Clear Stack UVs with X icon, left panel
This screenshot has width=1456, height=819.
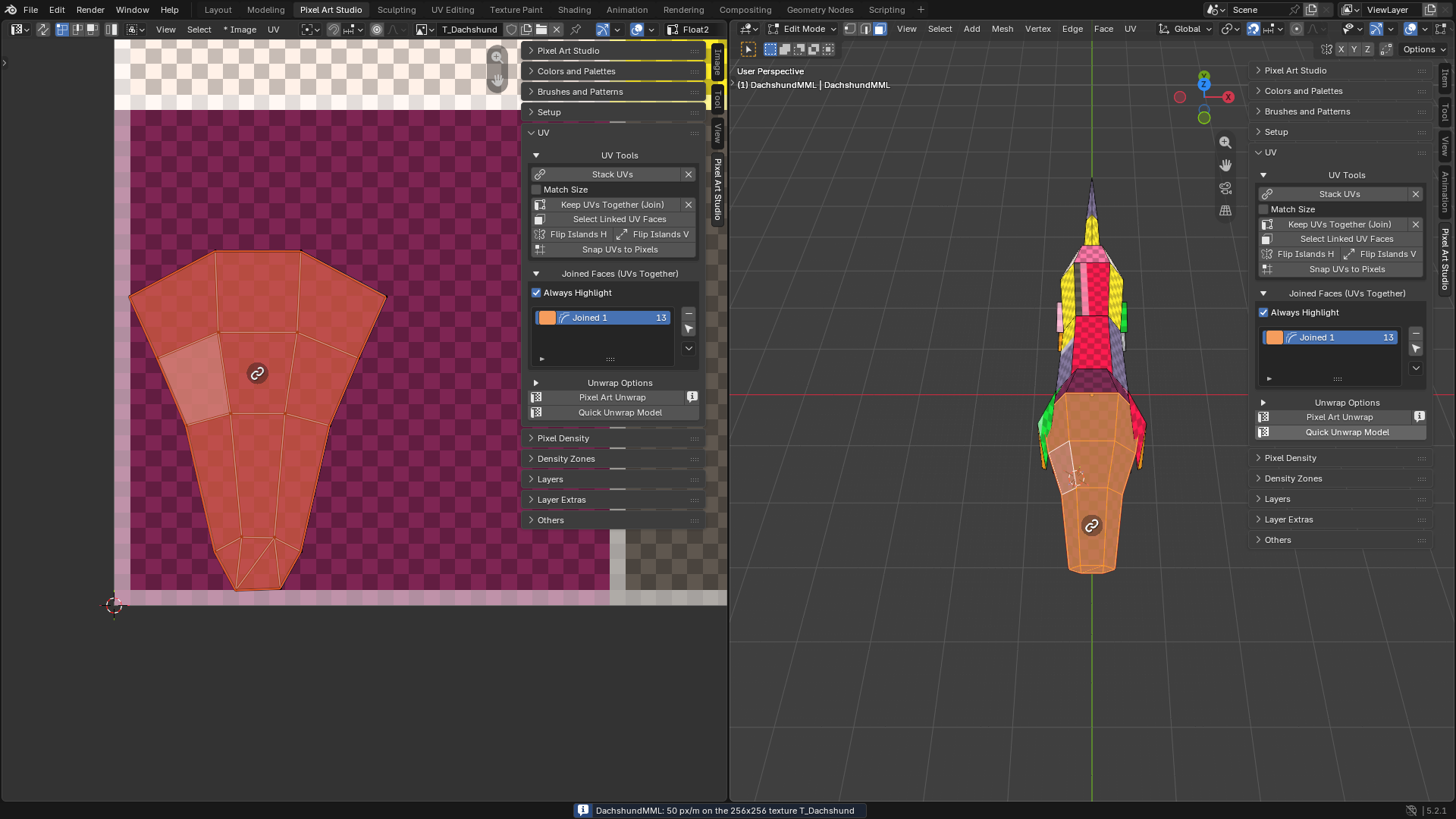(x=689, y=174)
